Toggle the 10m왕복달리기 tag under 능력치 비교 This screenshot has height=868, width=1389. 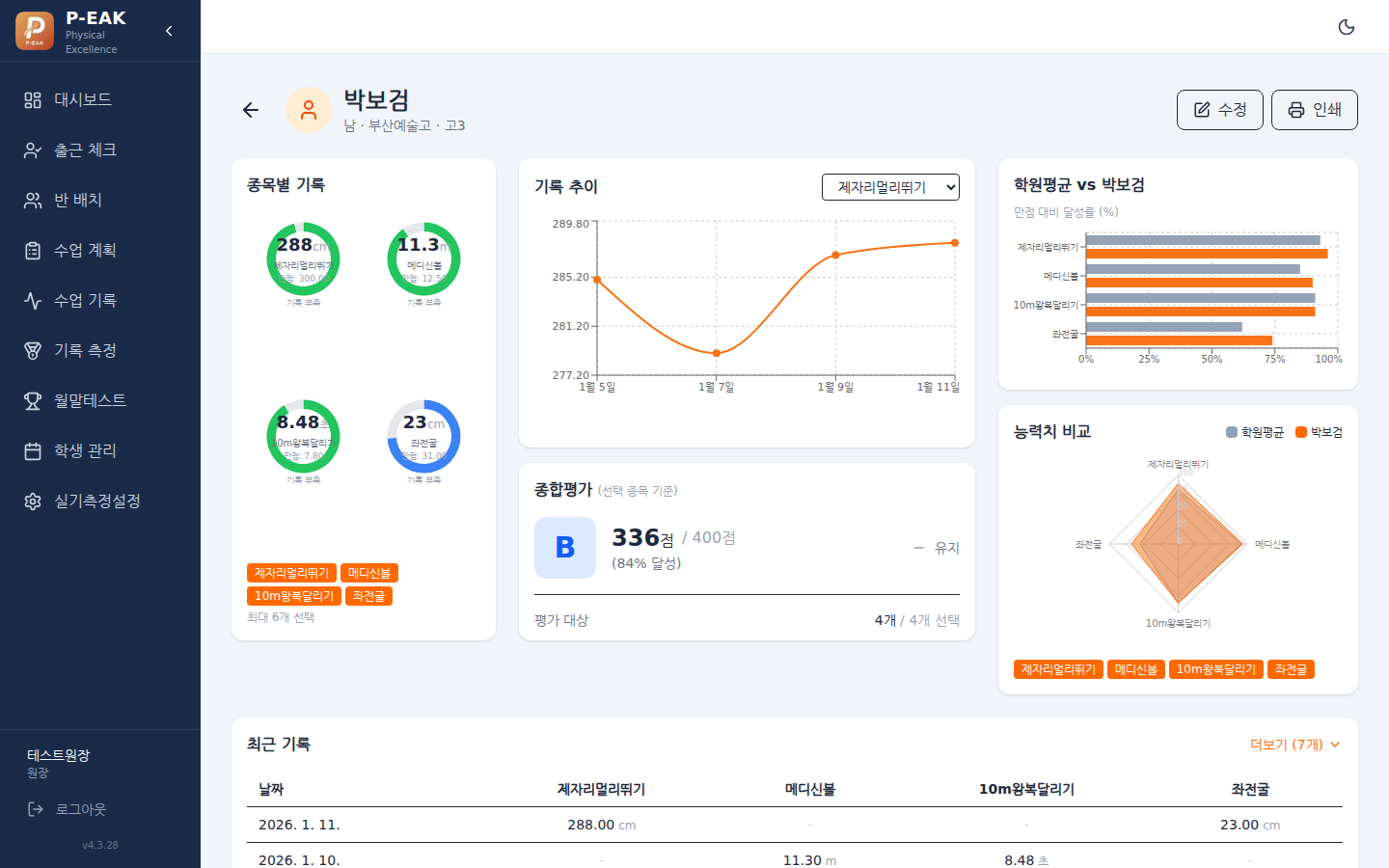point(1216,669)
